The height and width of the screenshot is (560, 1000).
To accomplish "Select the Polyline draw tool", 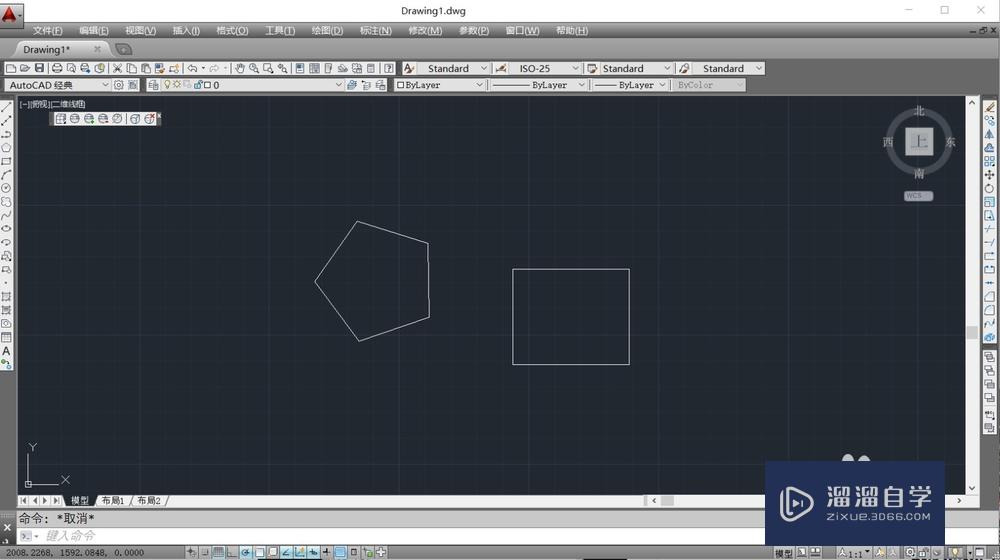I will 6,134.
